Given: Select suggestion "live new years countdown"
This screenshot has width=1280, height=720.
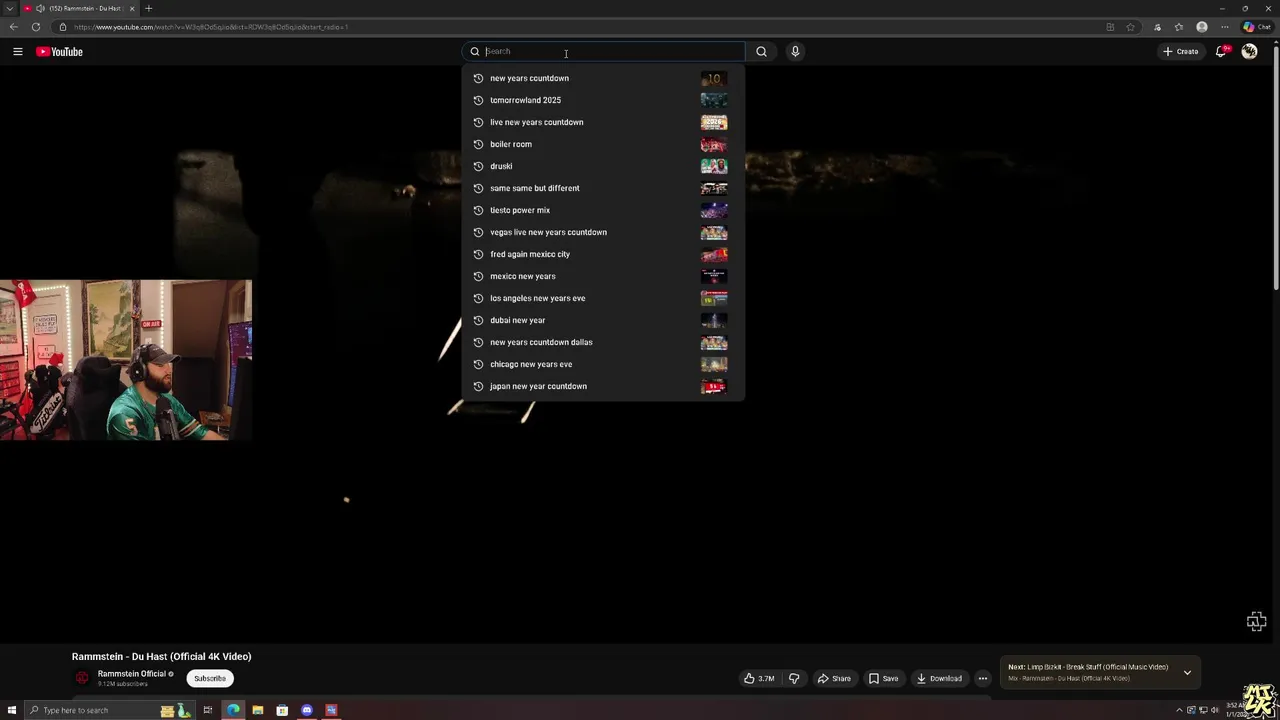Looking at the screenshot, I should [x=603, y=122].
